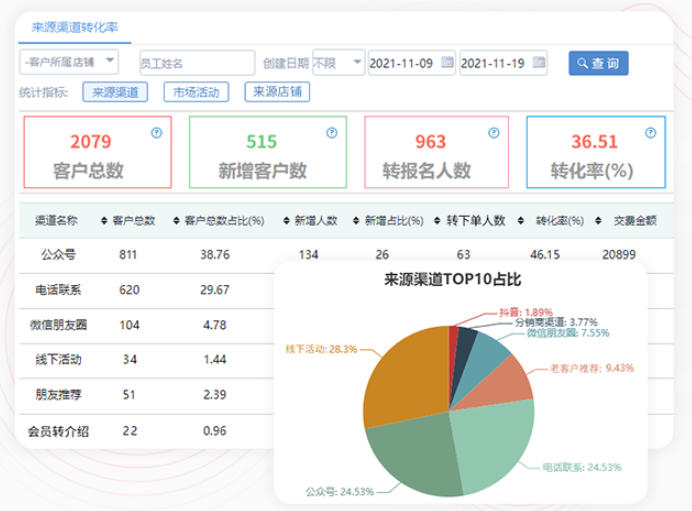
Task: Click the 963 转报名人数 summary card
Action: (436, 152)
